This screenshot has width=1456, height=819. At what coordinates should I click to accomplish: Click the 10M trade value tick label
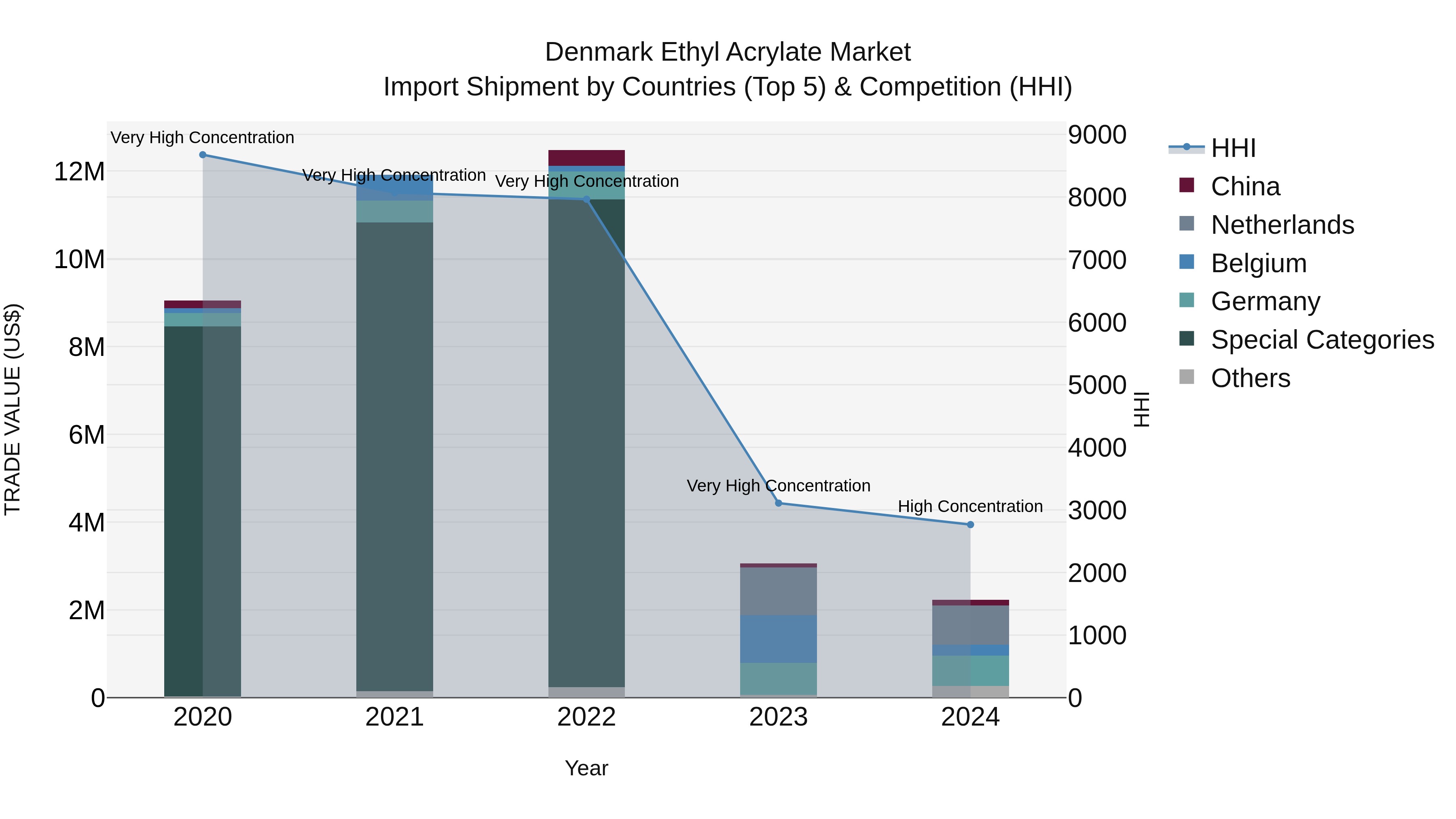point(79,259)
